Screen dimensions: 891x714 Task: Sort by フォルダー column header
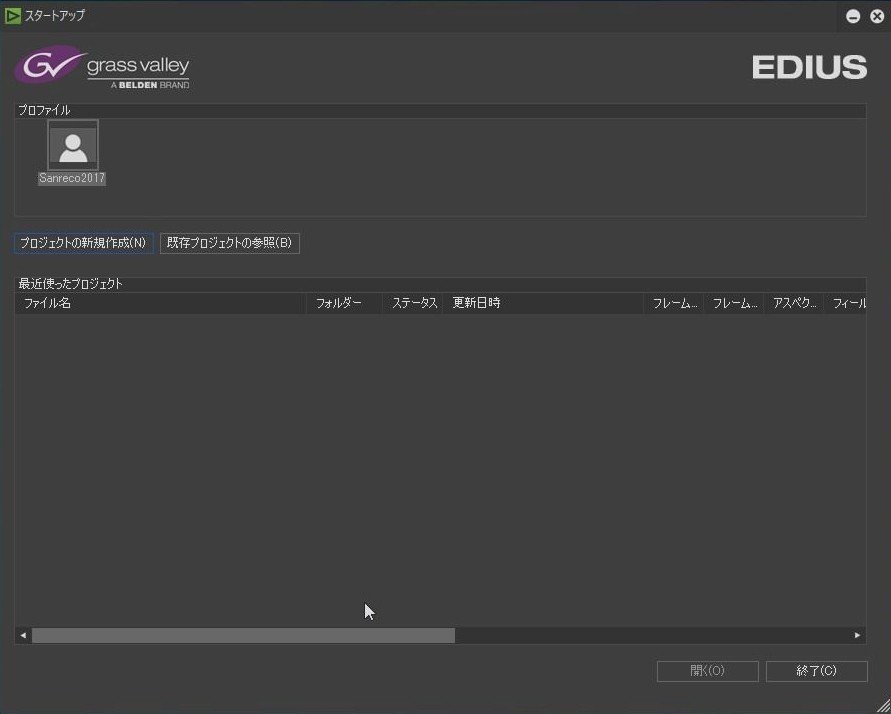pos(344,303)
